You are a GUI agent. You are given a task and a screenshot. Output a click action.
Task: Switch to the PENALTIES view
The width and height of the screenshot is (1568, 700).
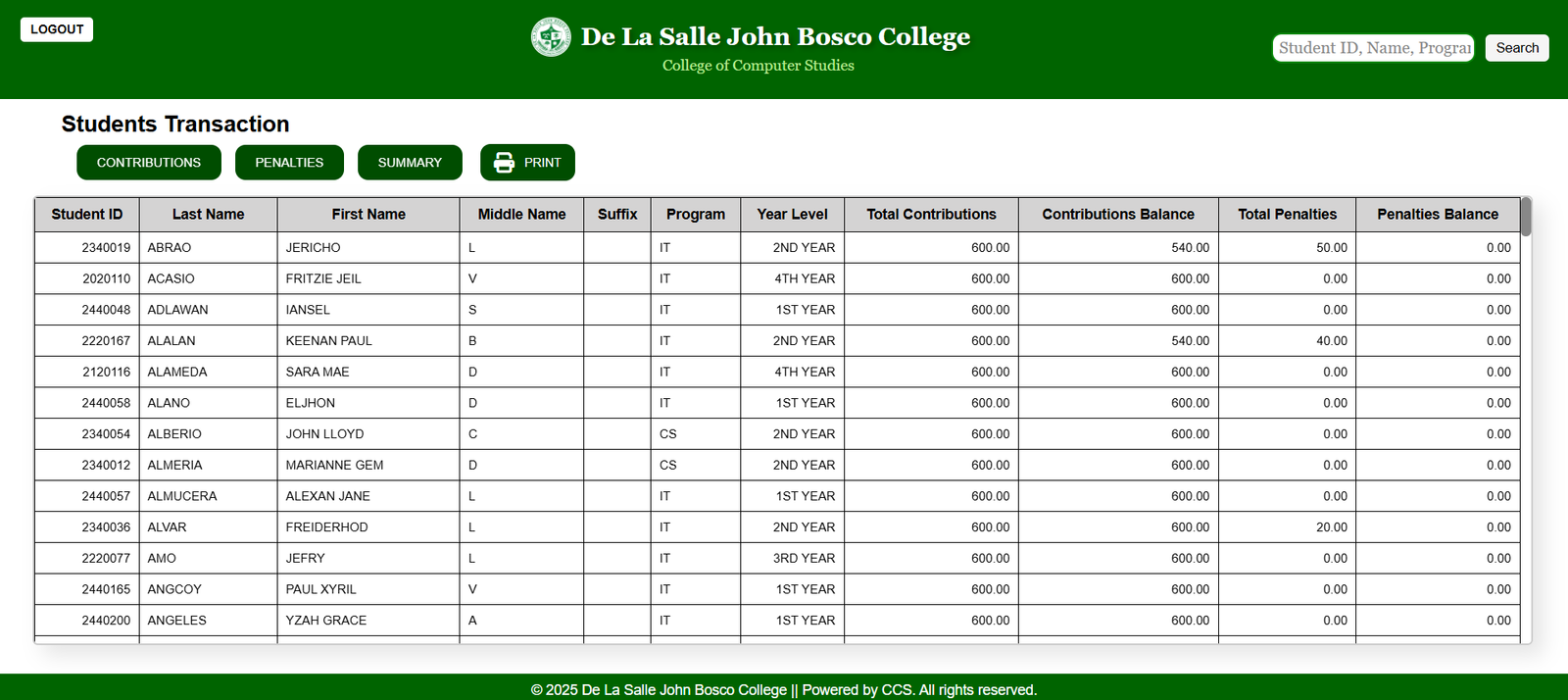click(289, 163)
